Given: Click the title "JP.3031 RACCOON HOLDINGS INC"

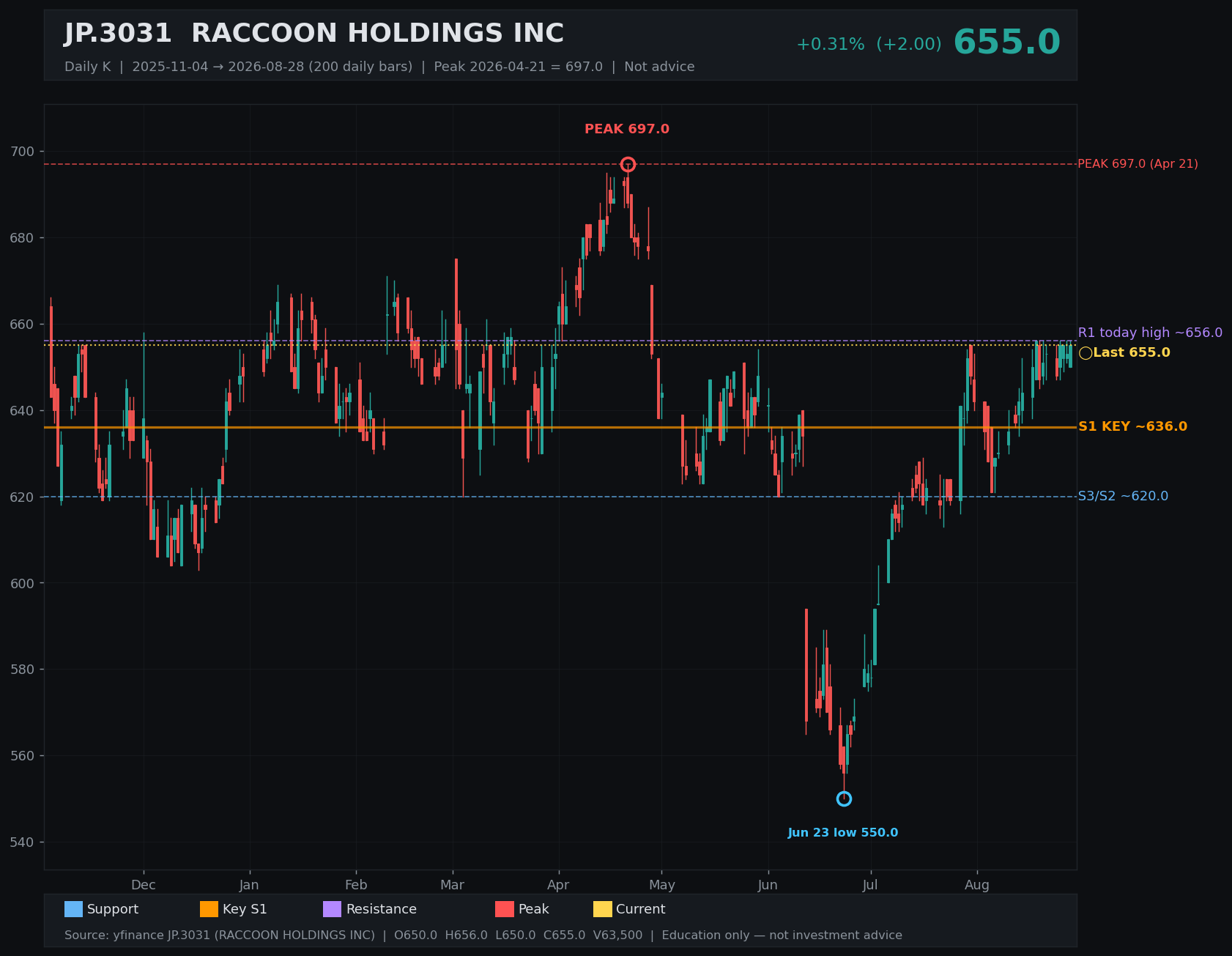Looking at the screenshot, I should (x=314, y=34).
